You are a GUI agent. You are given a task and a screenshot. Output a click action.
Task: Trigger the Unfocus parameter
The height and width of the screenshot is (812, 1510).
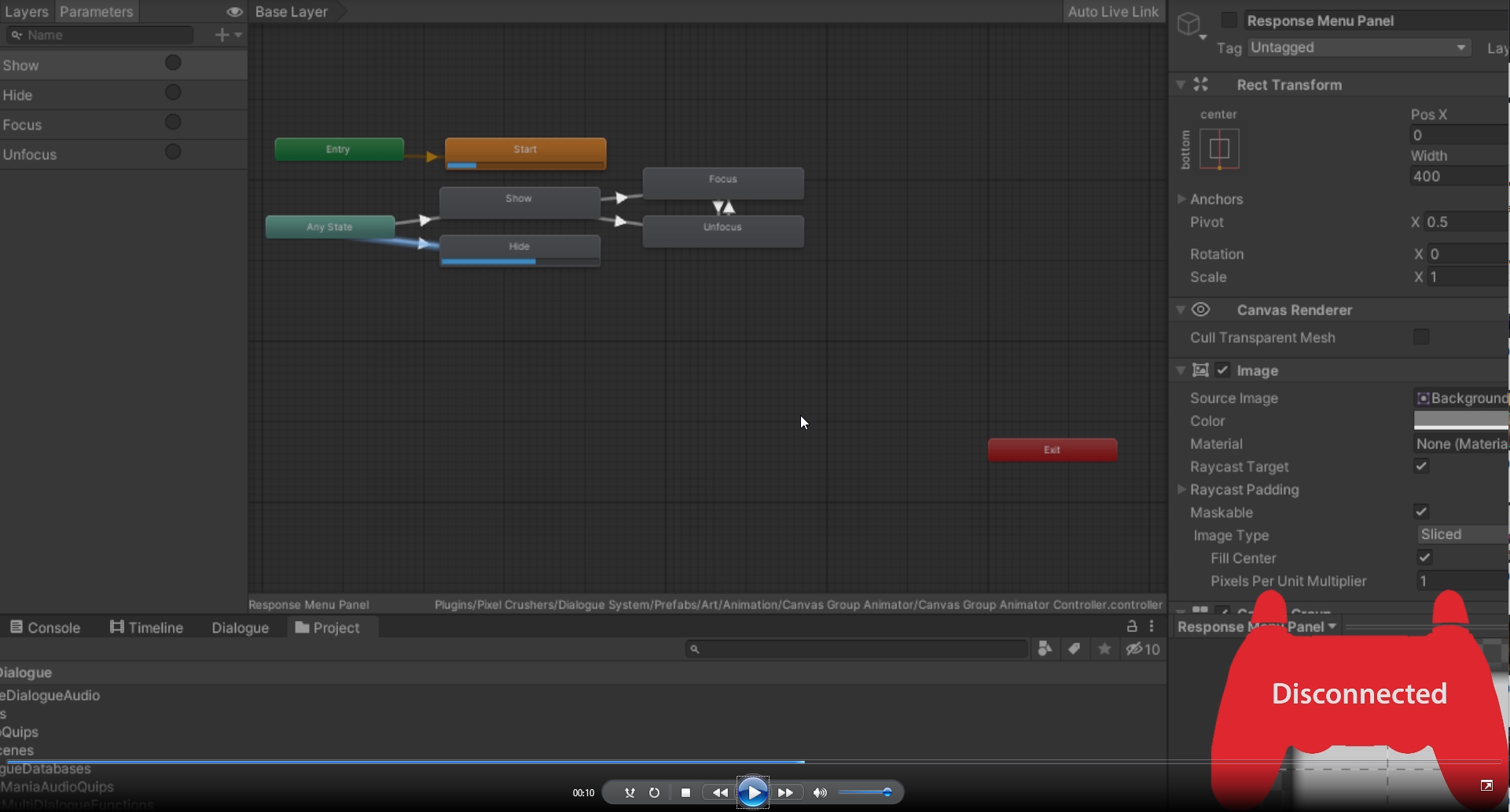[173, 152]
